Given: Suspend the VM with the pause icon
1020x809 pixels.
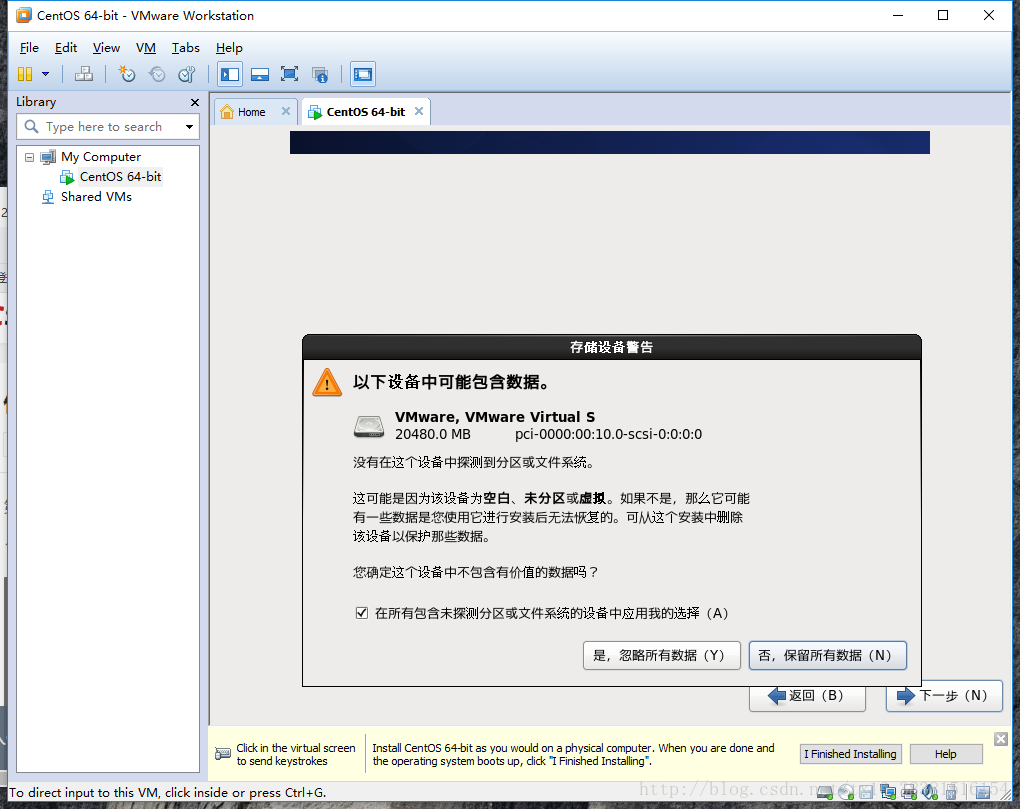Looking at the screenshot, I should [25, 74].
